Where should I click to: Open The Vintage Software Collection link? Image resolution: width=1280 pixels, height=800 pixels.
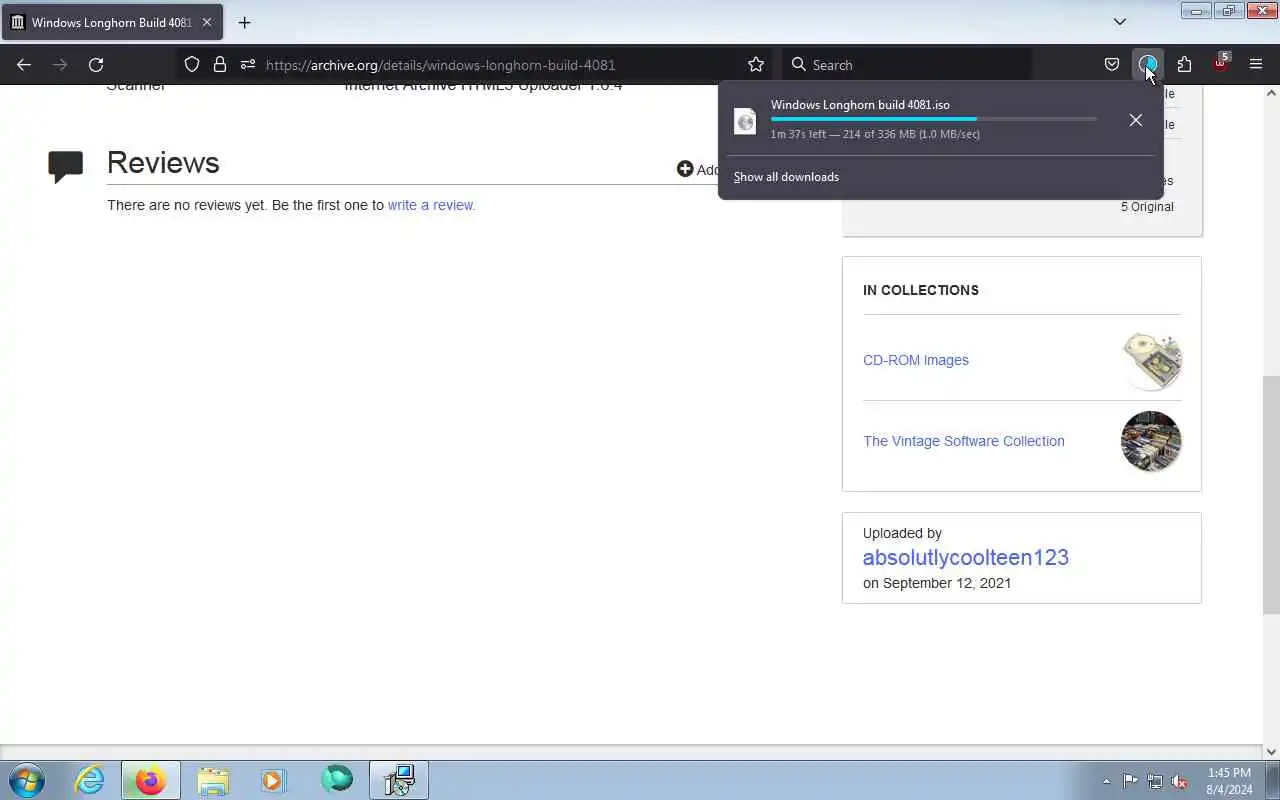click(964, 441)
